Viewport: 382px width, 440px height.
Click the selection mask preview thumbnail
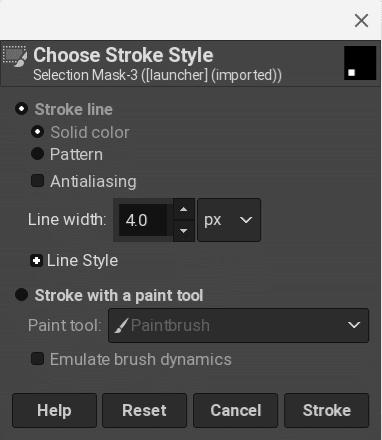(360, 63)
